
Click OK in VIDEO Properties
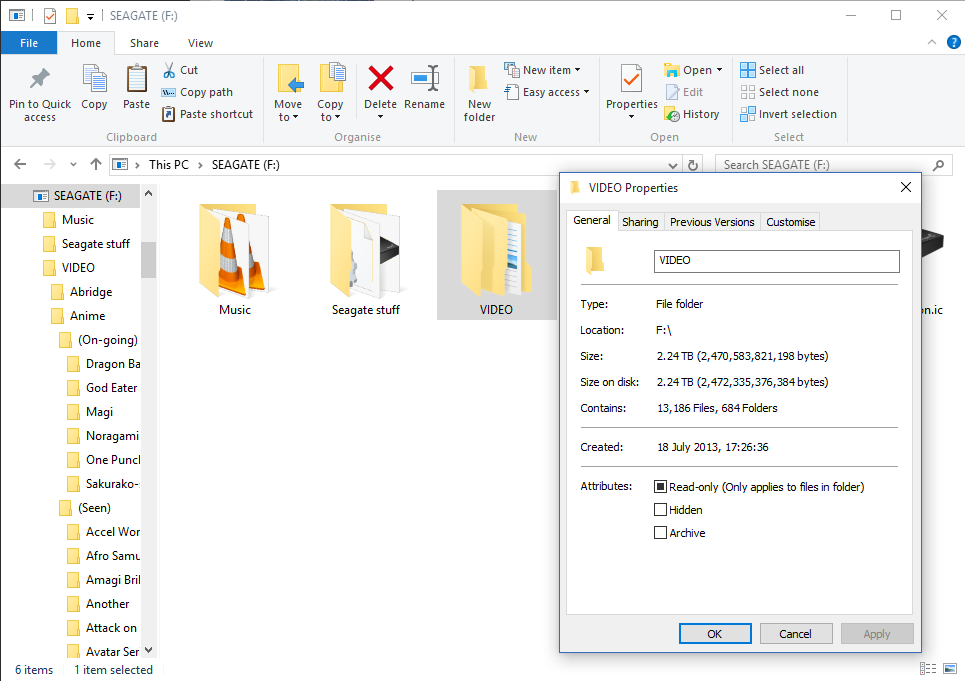pyautogui.click(x=715, y=634)
